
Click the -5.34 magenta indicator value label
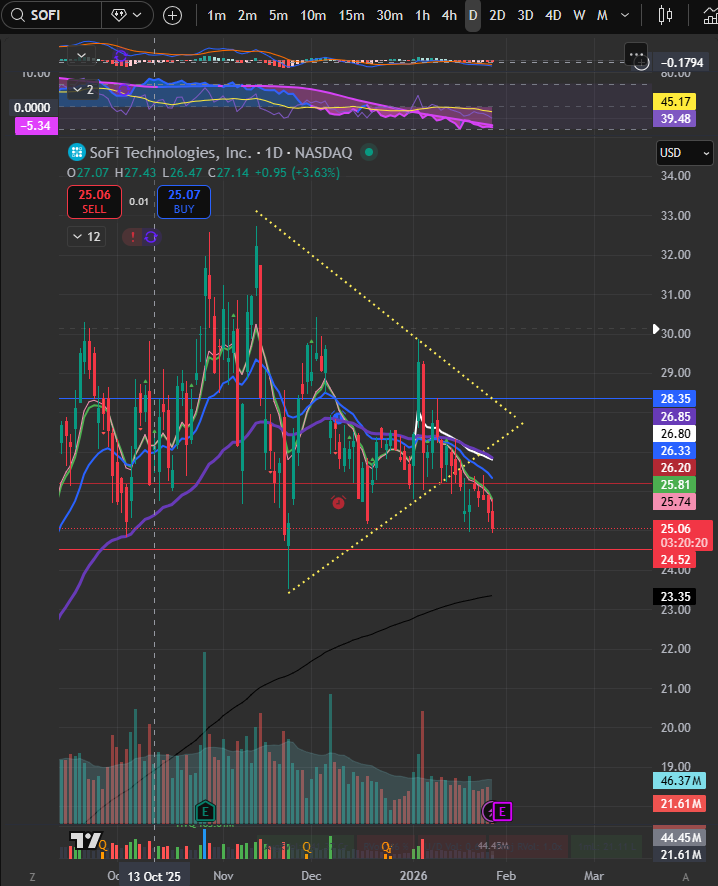point(37,125)
